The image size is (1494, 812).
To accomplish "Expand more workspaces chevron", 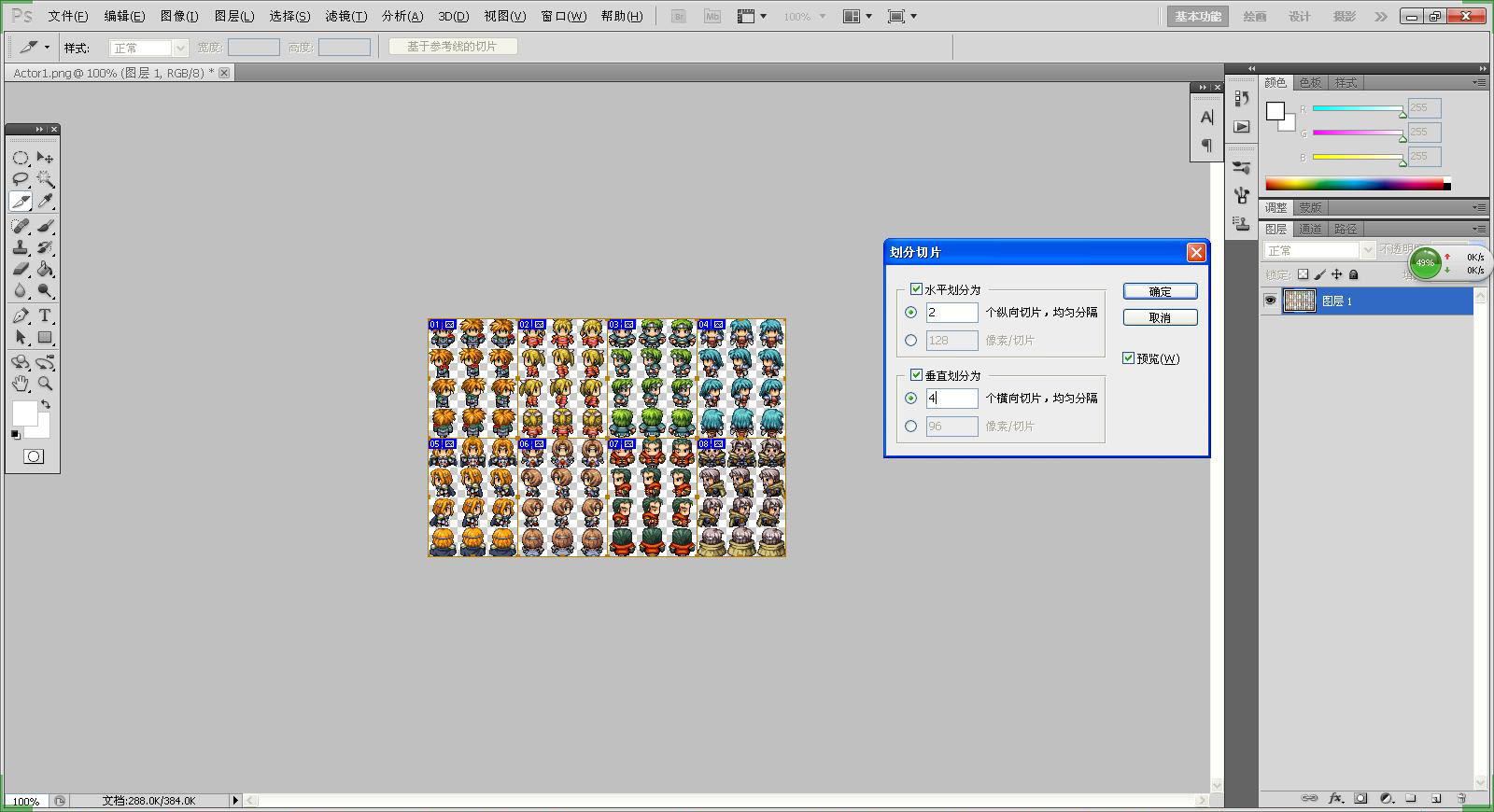I will [1381, 17].
